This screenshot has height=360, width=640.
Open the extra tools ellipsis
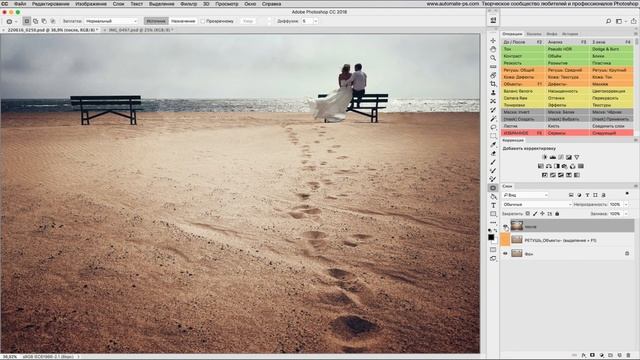(493, 222)
